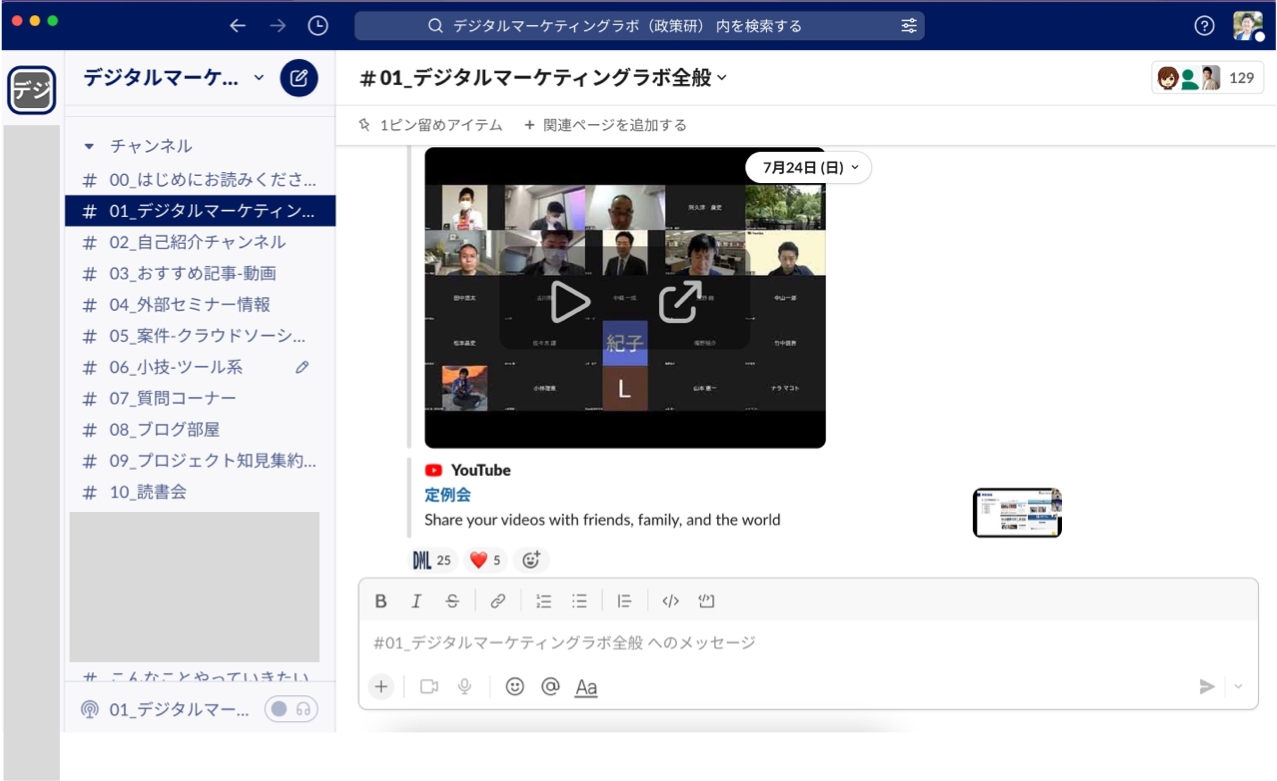Viewport: 1277px width, 781px height.
Task: Open channel 10_読書会
Action: (x=200, y=492)
